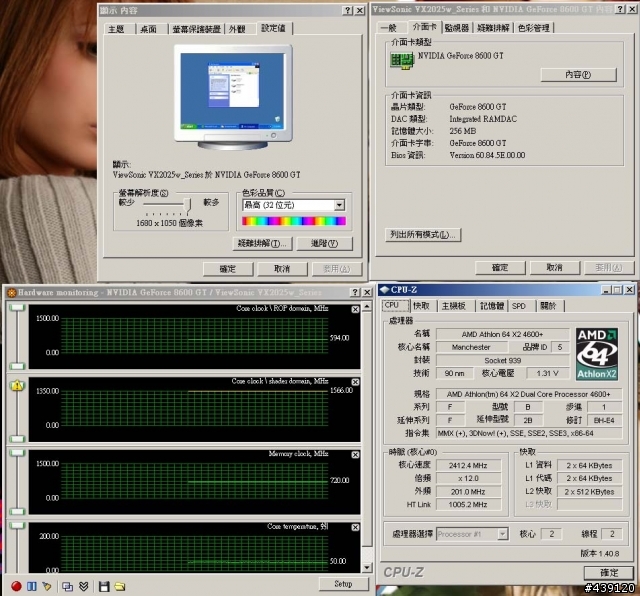Close the Memory clock graph
The width and height of the screenshot is (640, 596).
355,455
